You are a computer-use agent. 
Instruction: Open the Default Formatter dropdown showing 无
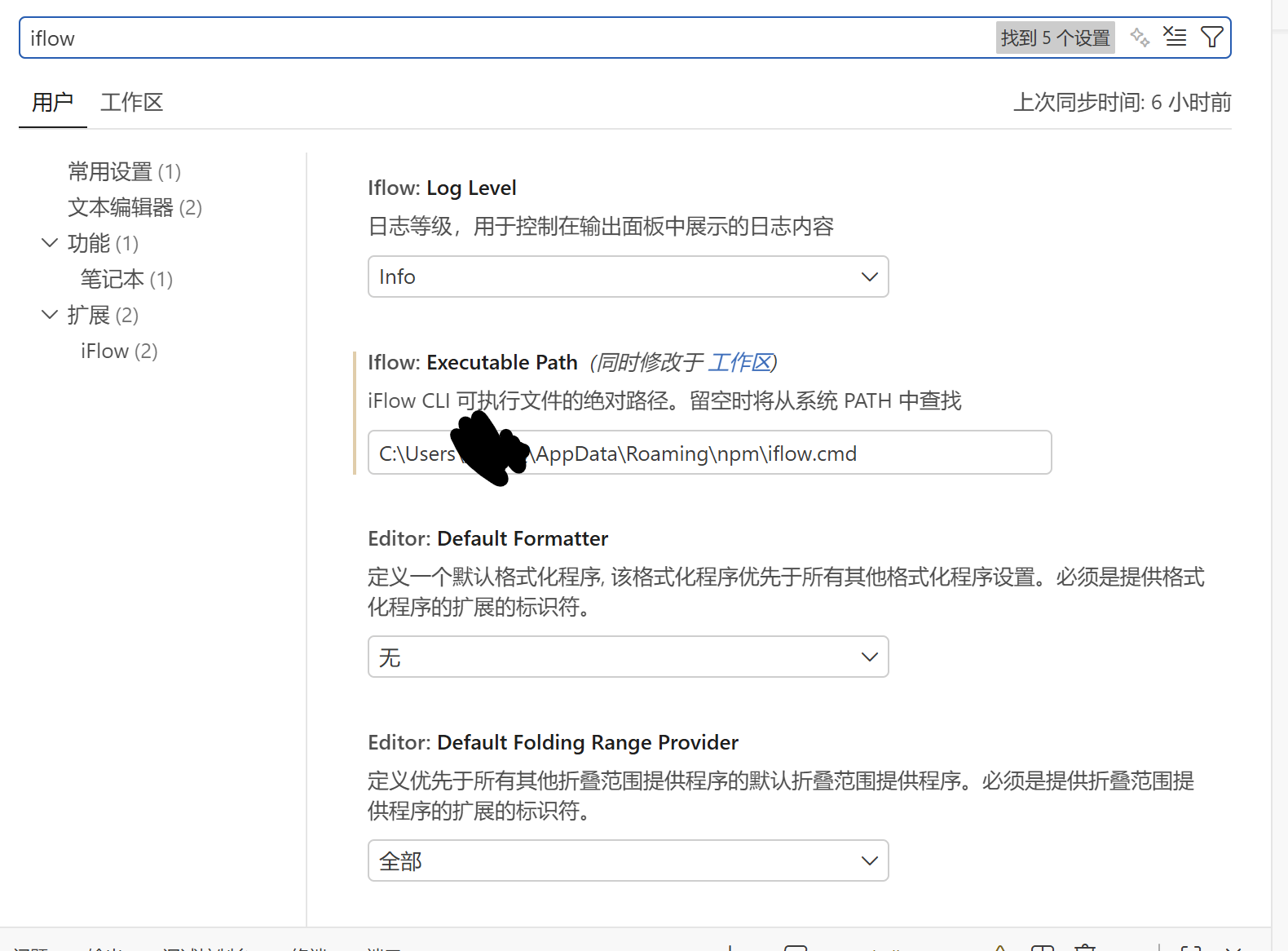point(628,657)
